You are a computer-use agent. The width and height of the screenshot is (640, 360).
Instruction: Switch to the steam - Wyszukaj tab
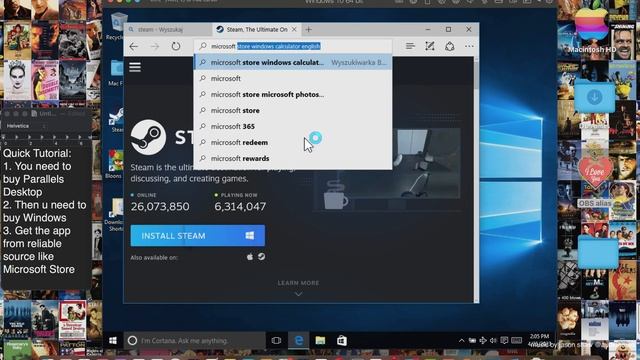(x=168, y=29)
